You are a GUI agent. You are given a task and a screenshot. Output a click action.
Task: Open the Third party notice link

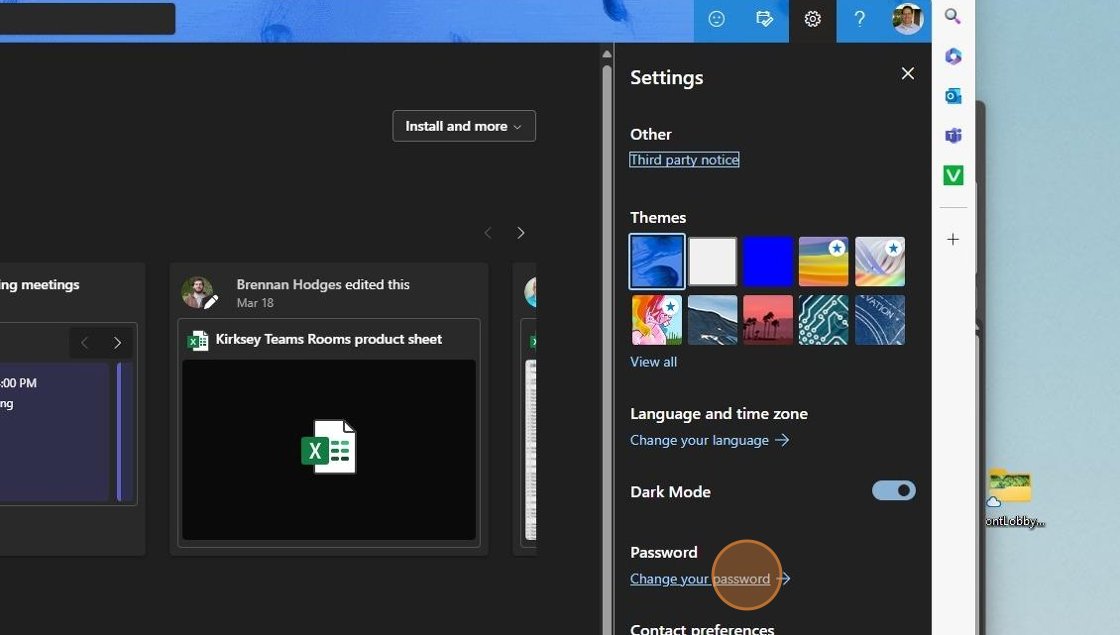(684, 160)
